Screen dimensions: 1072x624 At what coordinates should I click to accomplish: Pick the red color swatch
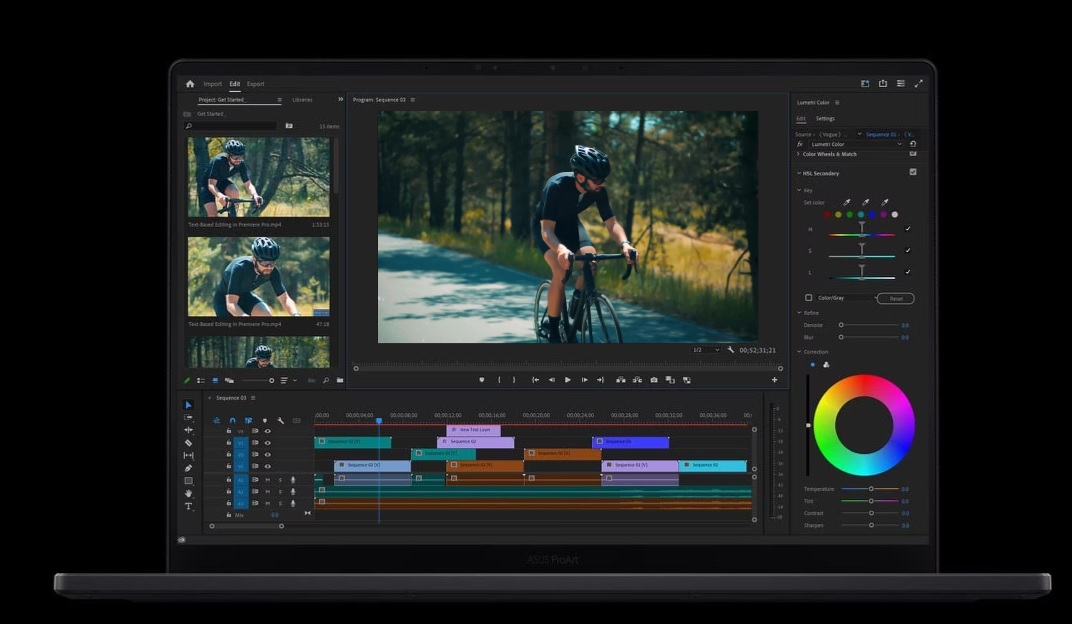tap(827, 214)
